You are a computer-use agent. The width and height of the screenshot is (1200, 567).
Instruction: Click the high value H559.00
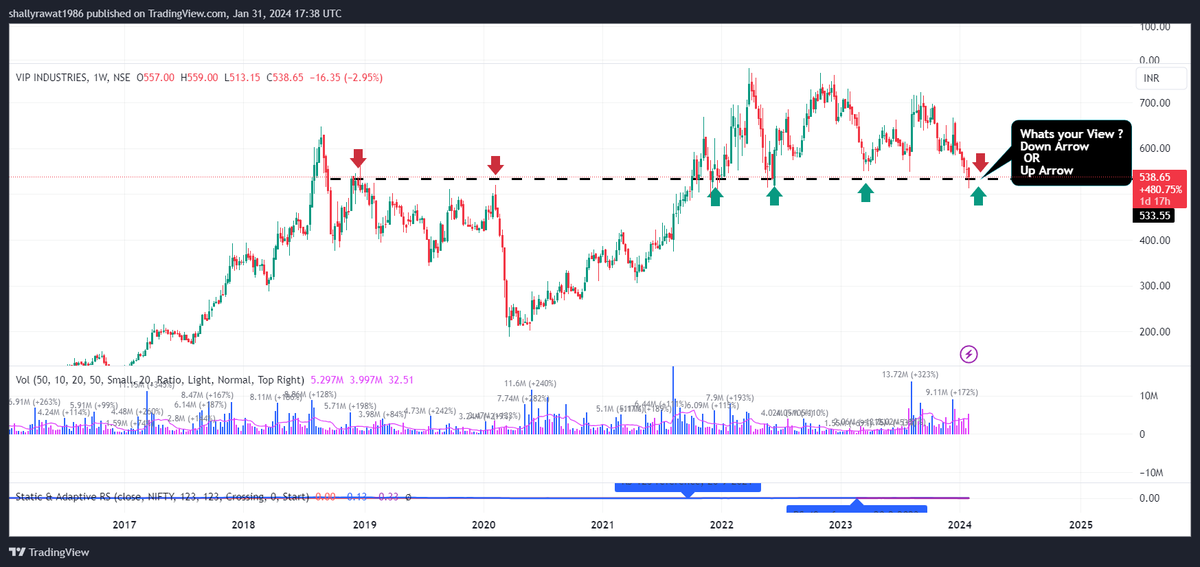coord(200,78)
